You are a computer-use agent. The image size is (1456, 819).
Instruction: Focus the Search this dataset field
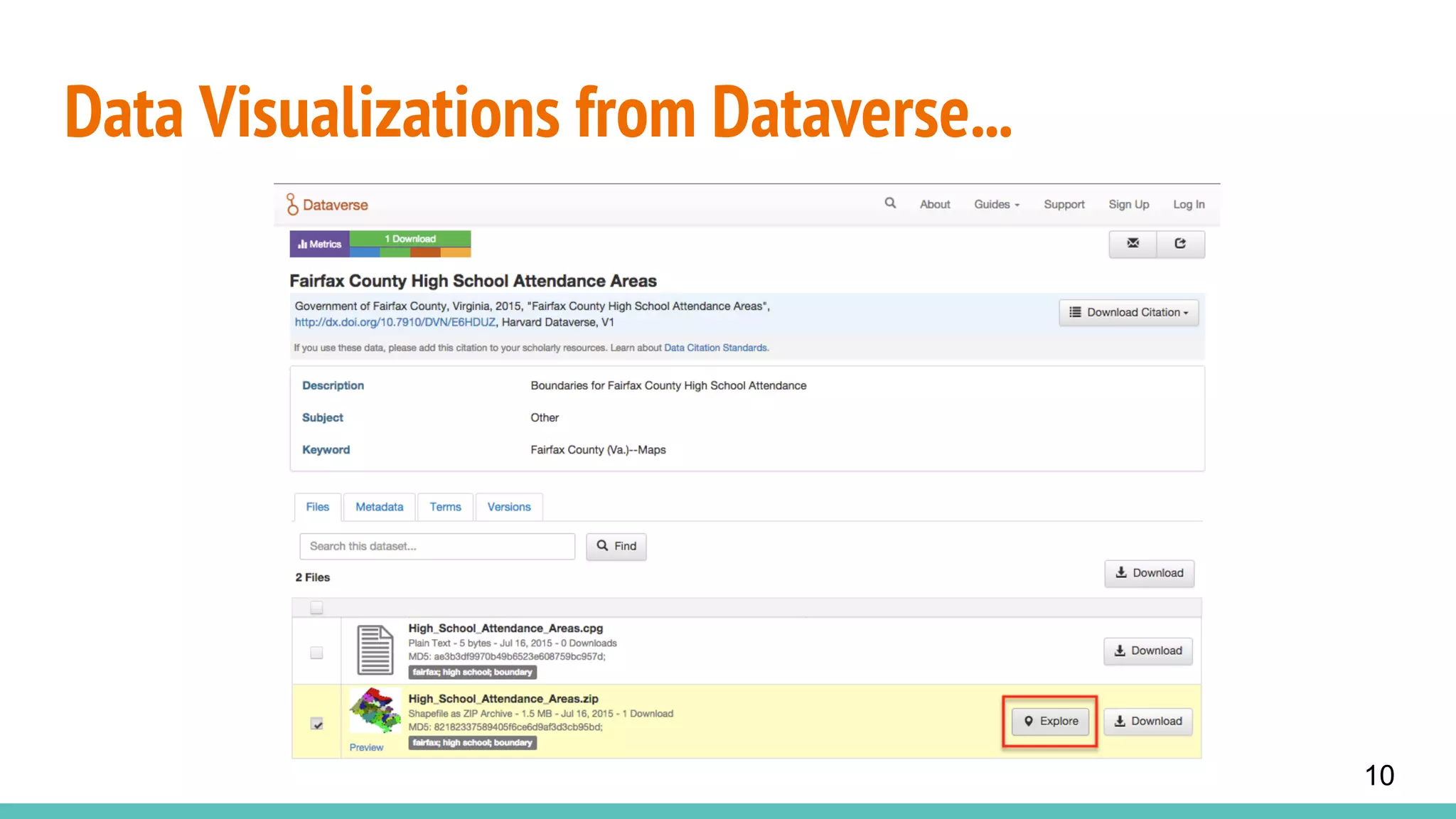tap(437, 546)
